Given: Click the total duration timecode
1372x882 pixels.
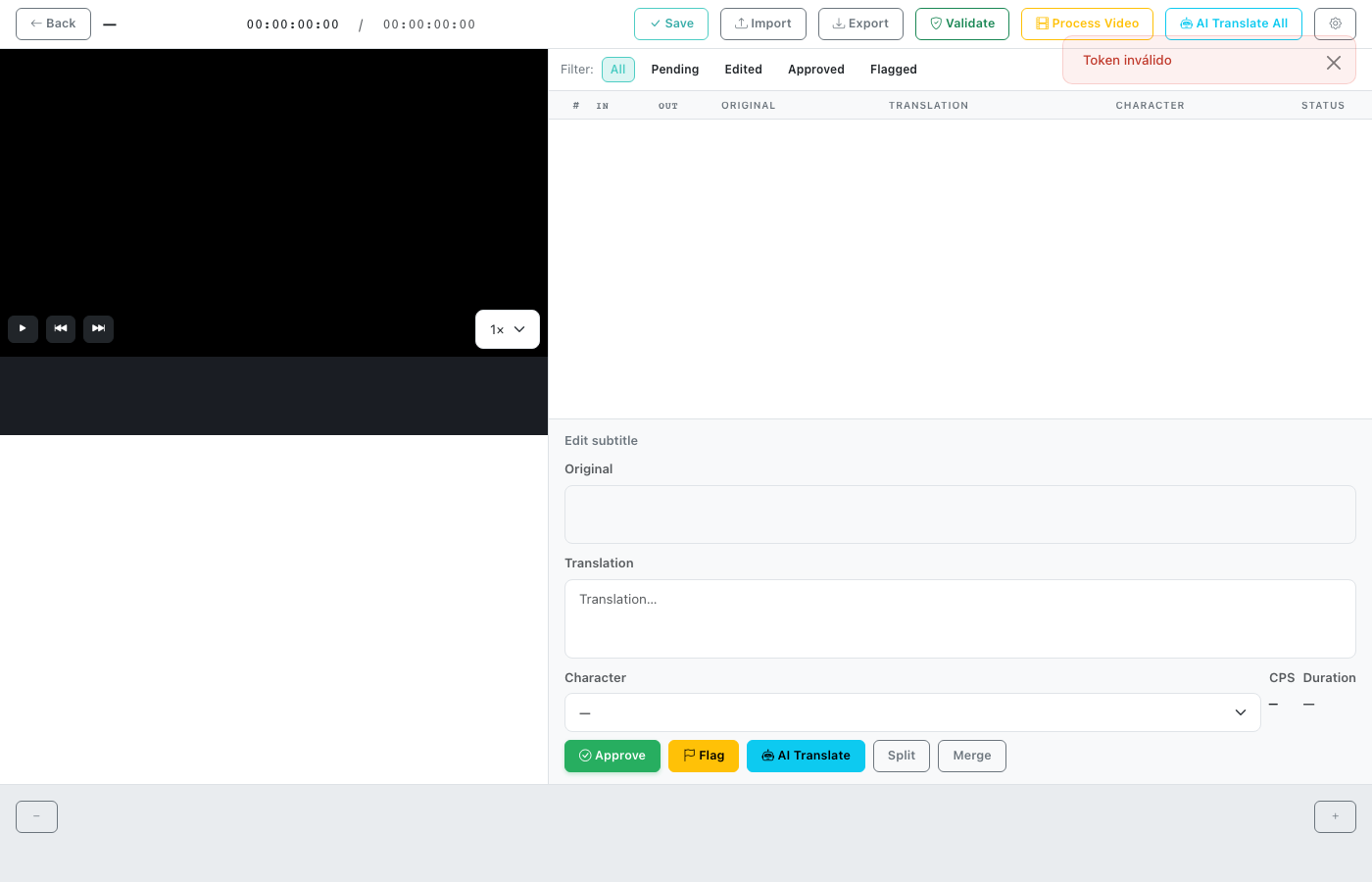Looking at the screenshot, I should pyautogui.click(x=429, y=24).
